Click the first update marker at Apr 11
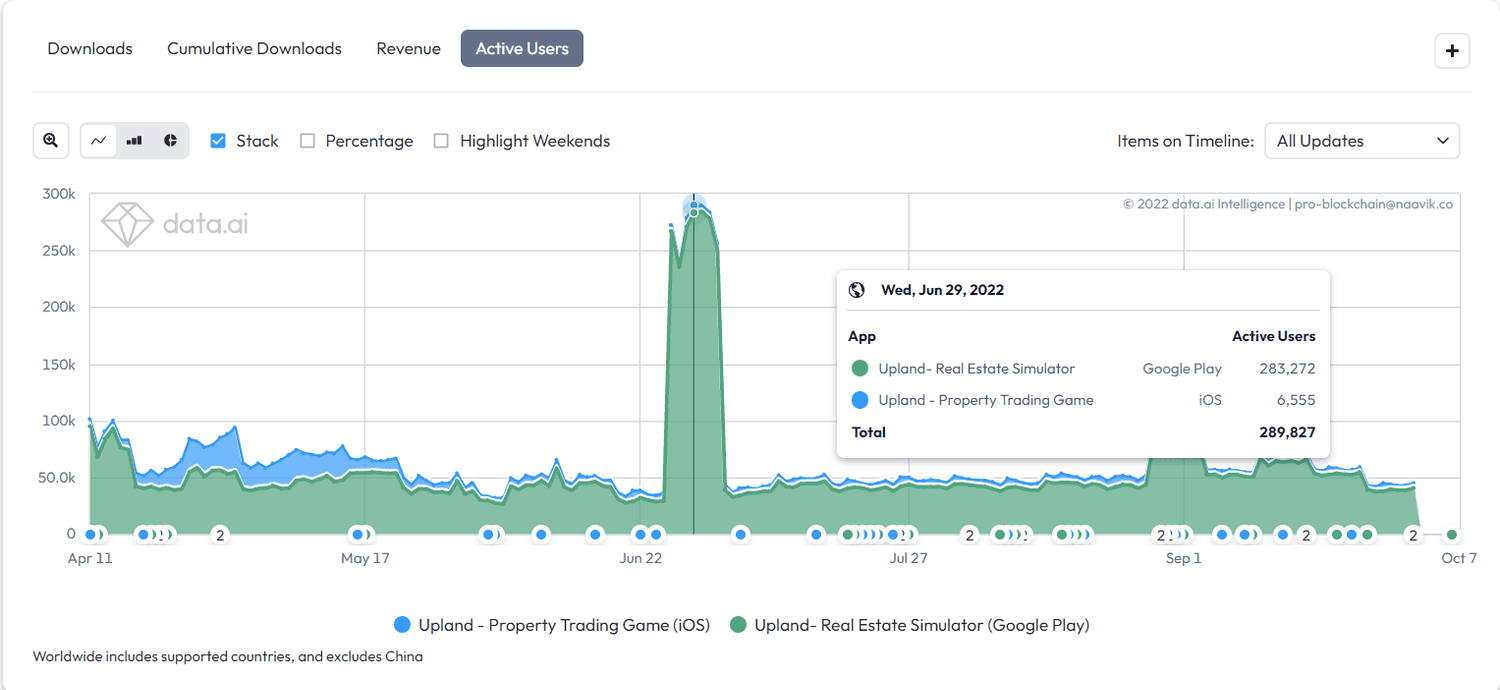Viewport: 1500px width, 690px height. 90,535
